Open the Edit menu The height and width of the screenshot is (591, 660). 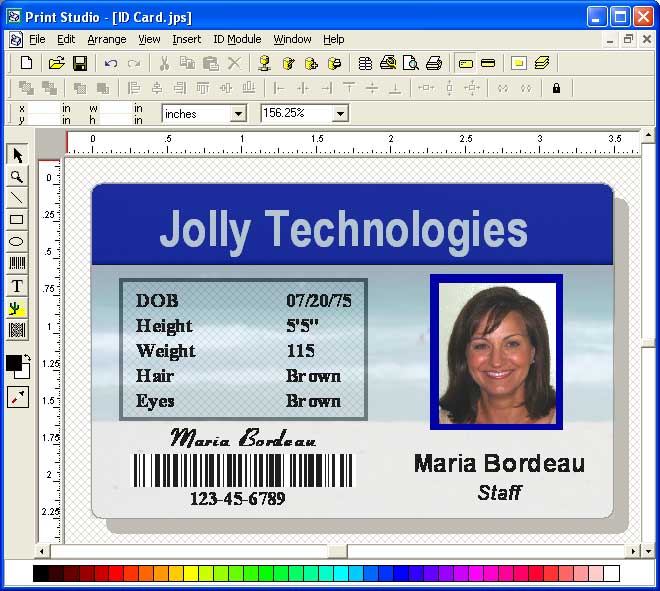66,39
